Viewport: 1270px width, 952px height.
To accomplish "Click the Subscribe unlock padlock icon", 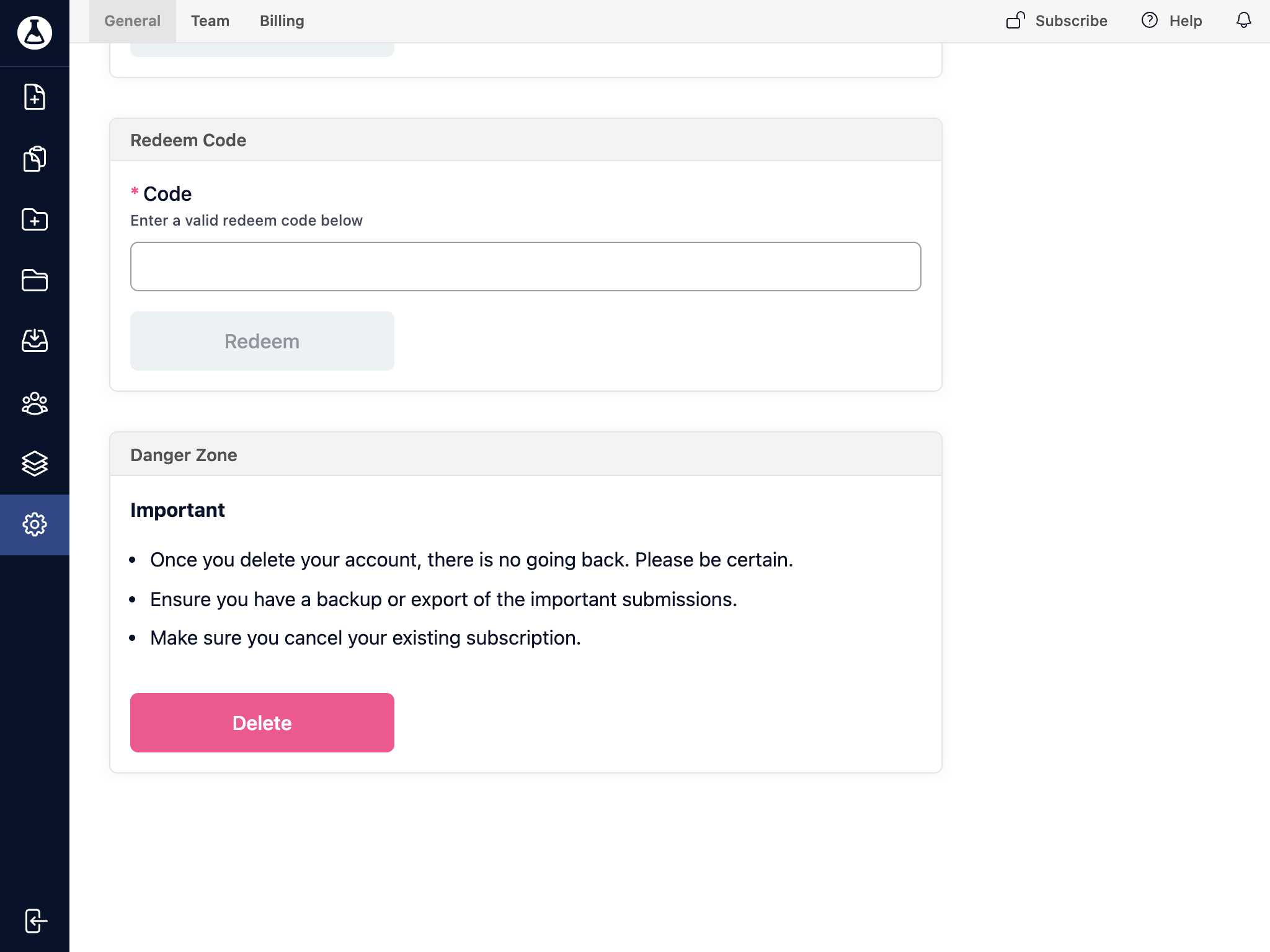I will click(1015, 20).
